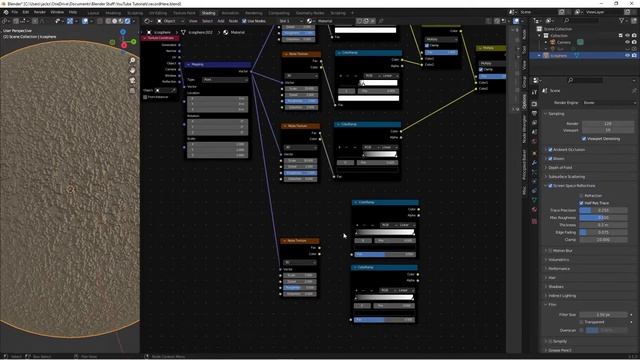Toggle the viewport camera view gizmo

point(132,80)
